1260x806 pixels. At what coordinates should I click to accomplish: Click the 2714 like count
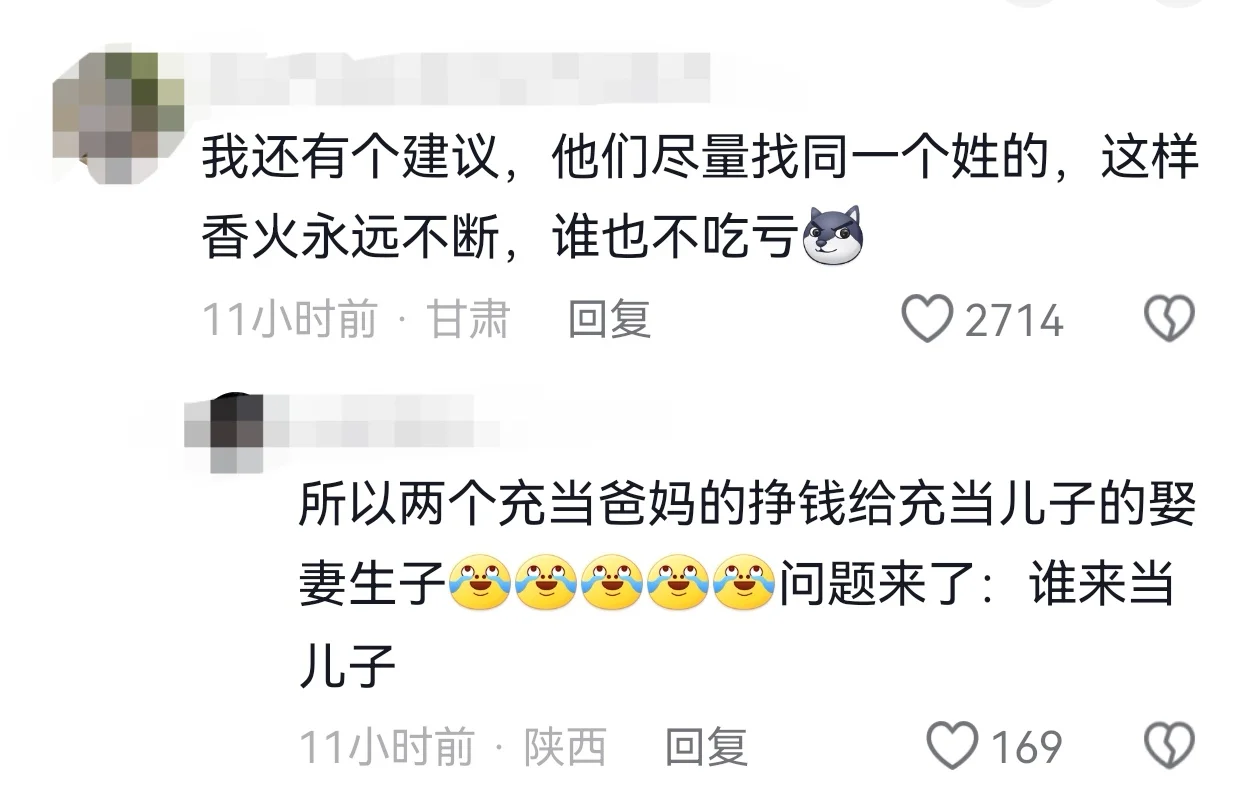pyautogui.click(x=1013, y=321)
